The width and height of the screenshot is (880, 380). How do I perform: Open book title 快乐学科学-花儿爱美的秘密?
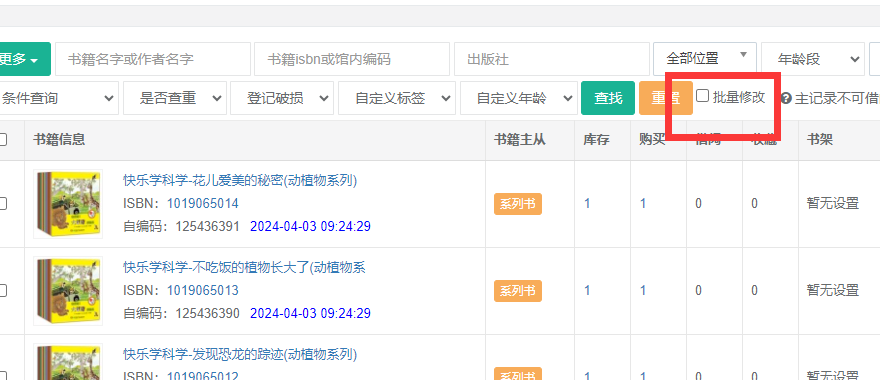click(240, 180)
